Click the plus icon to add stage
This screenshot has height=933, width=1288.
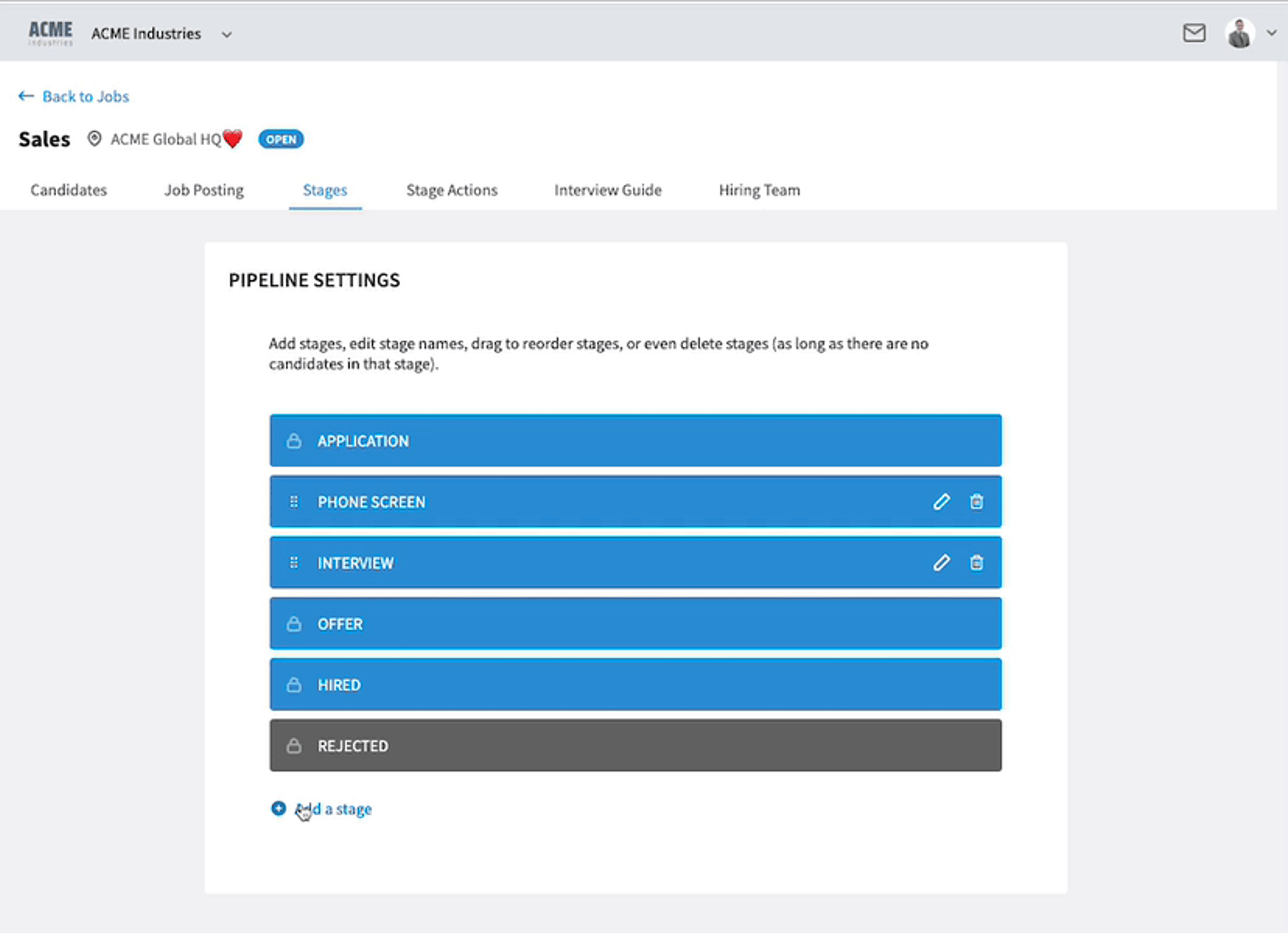278,808
